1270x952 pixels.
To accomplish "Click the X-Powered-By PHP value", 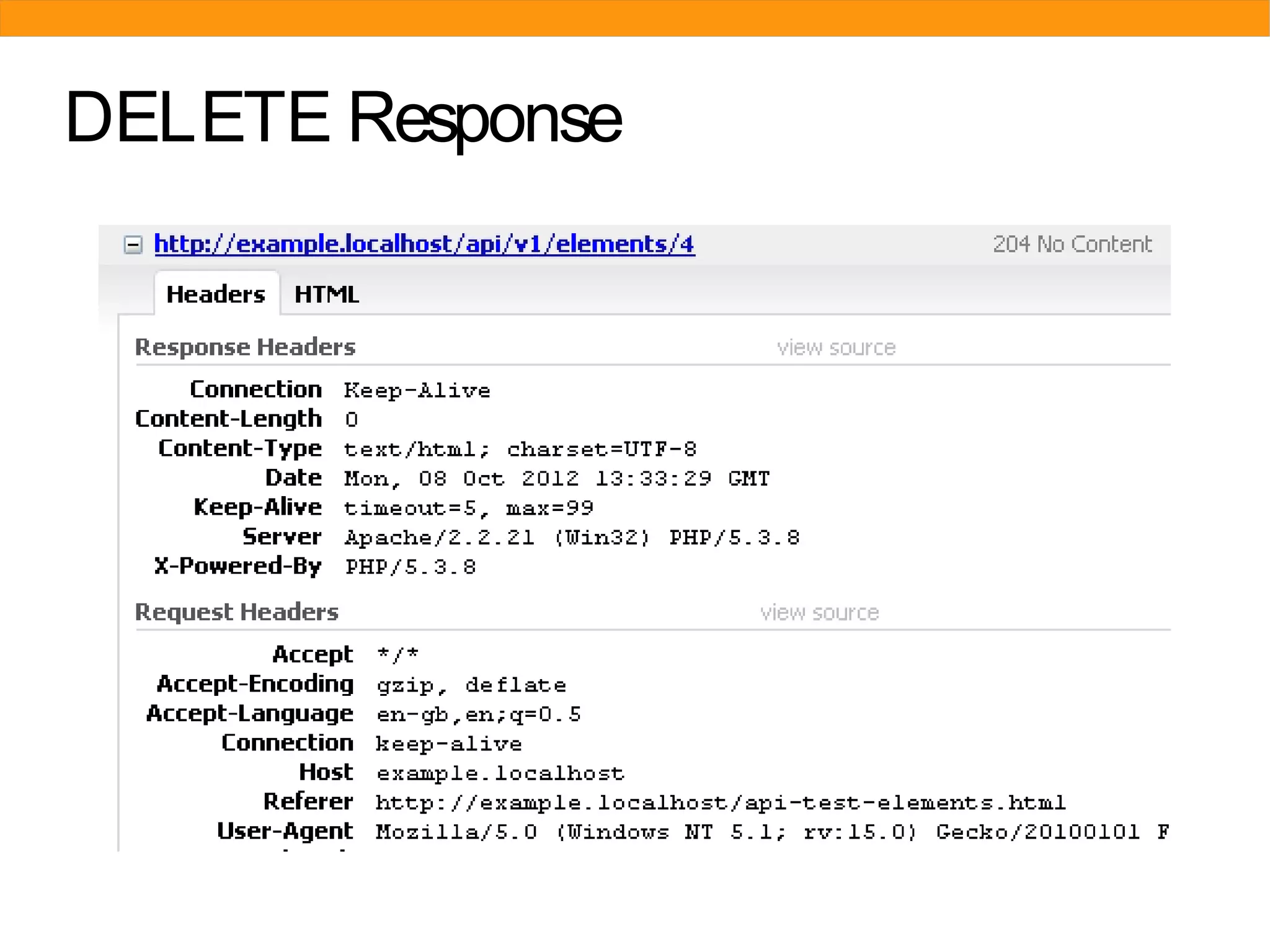I will (x=411, y=567).
